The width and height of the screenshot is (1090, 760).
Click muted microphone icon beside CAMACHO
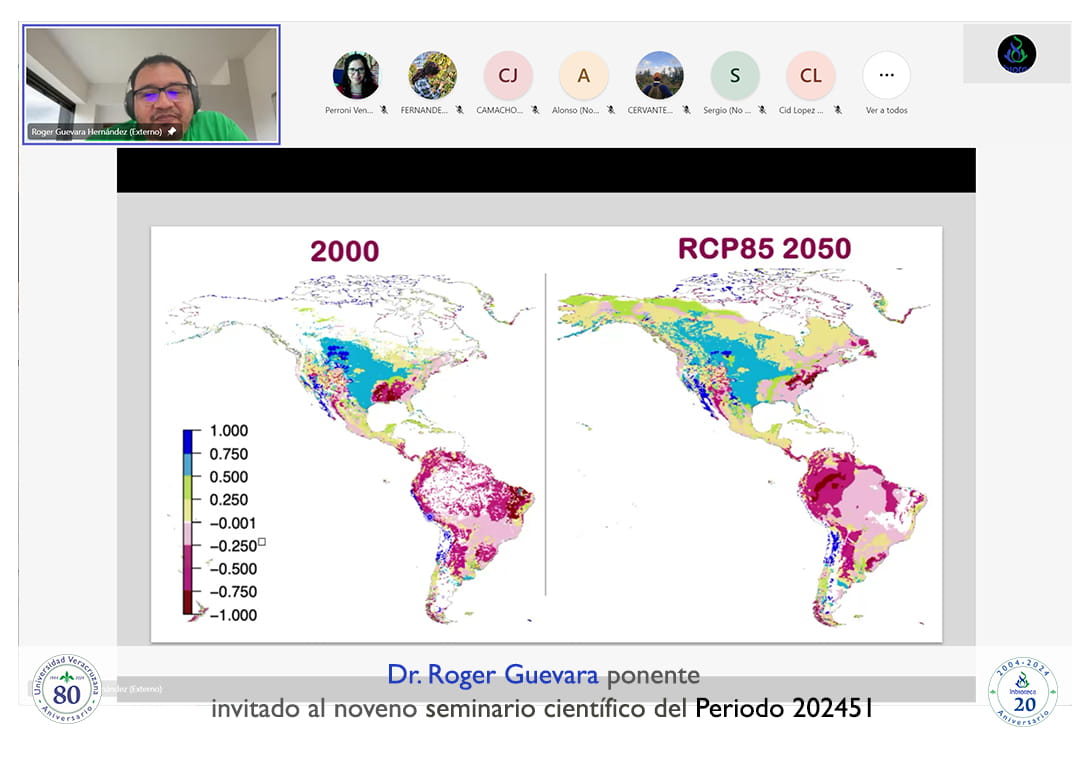coord(535,110)
